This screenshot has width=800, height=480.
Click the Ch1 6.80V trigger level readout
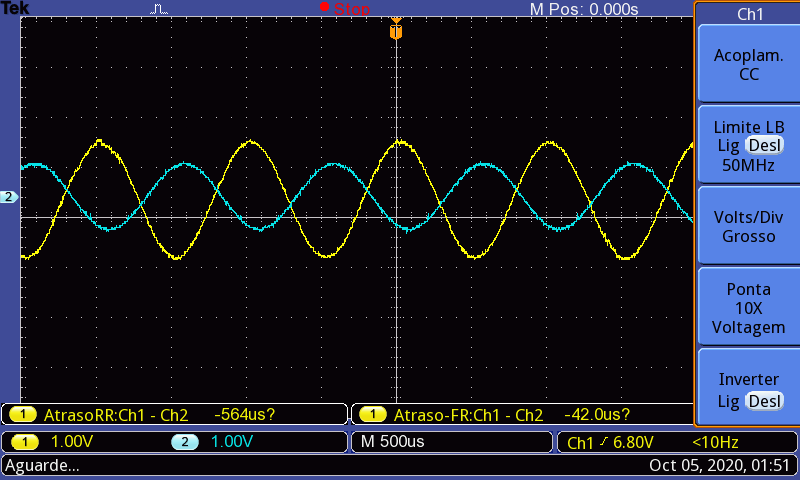[x=610, y=442]
